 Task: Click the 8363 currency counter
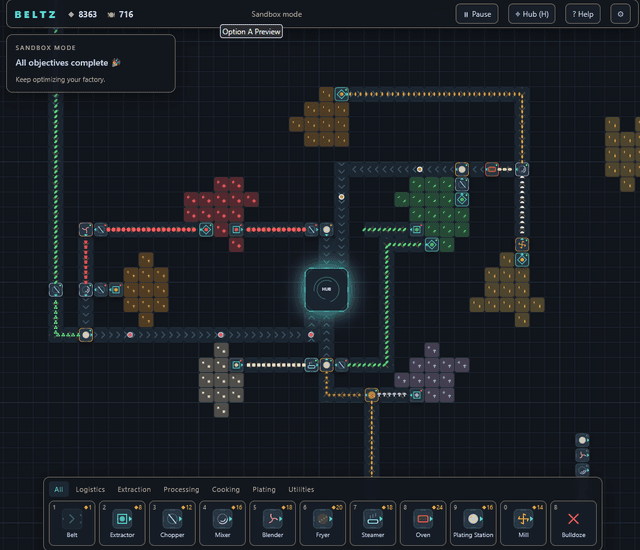click(x=82, y=14)
